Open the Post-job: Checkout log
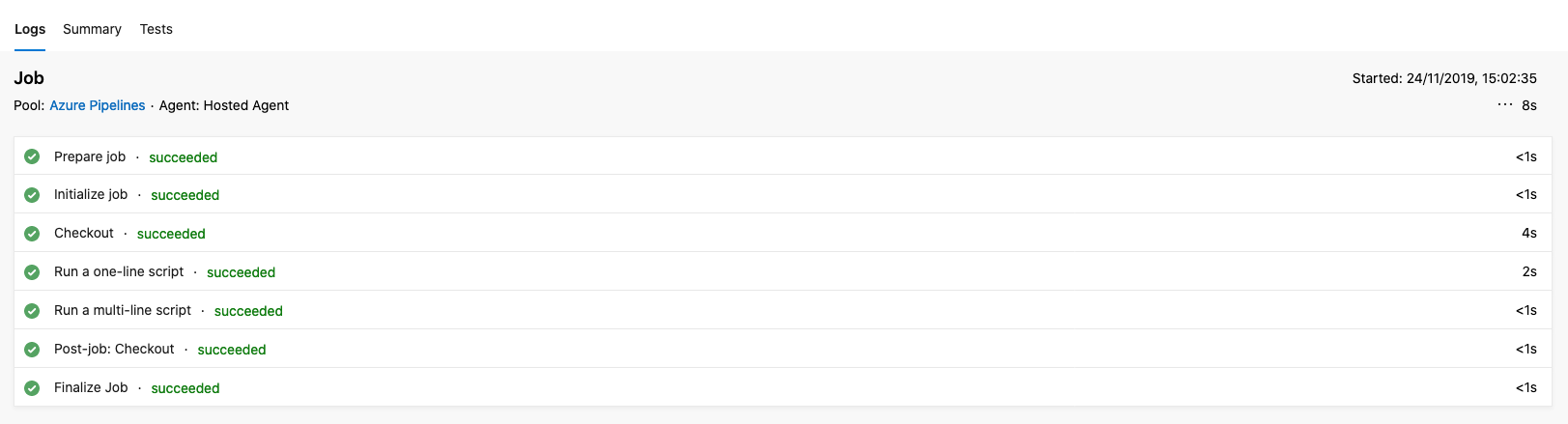This screenshot has width=1568, height=424. click(x=114, y=350)
